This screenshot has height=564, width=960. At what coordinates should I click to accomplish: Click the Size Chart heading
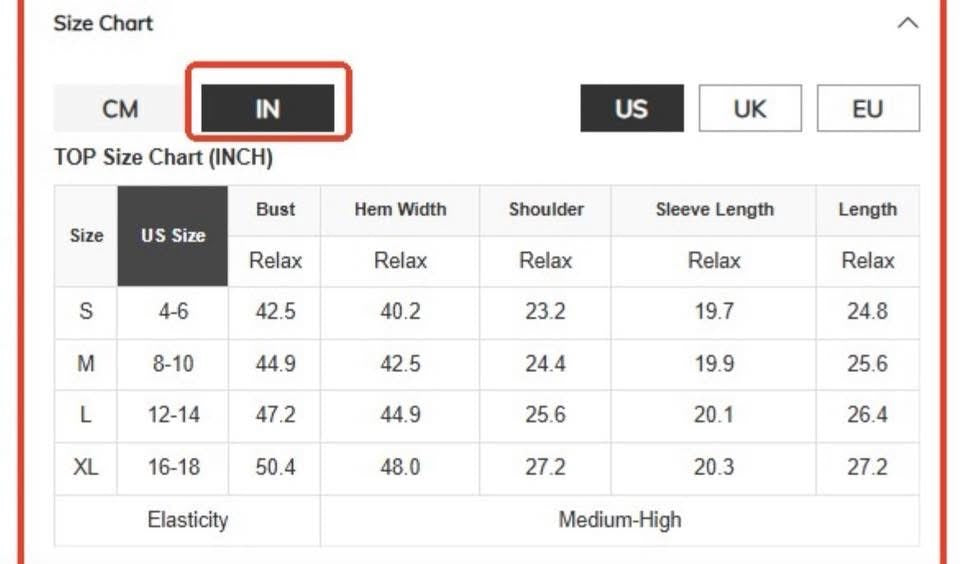[x=103, y=23]
